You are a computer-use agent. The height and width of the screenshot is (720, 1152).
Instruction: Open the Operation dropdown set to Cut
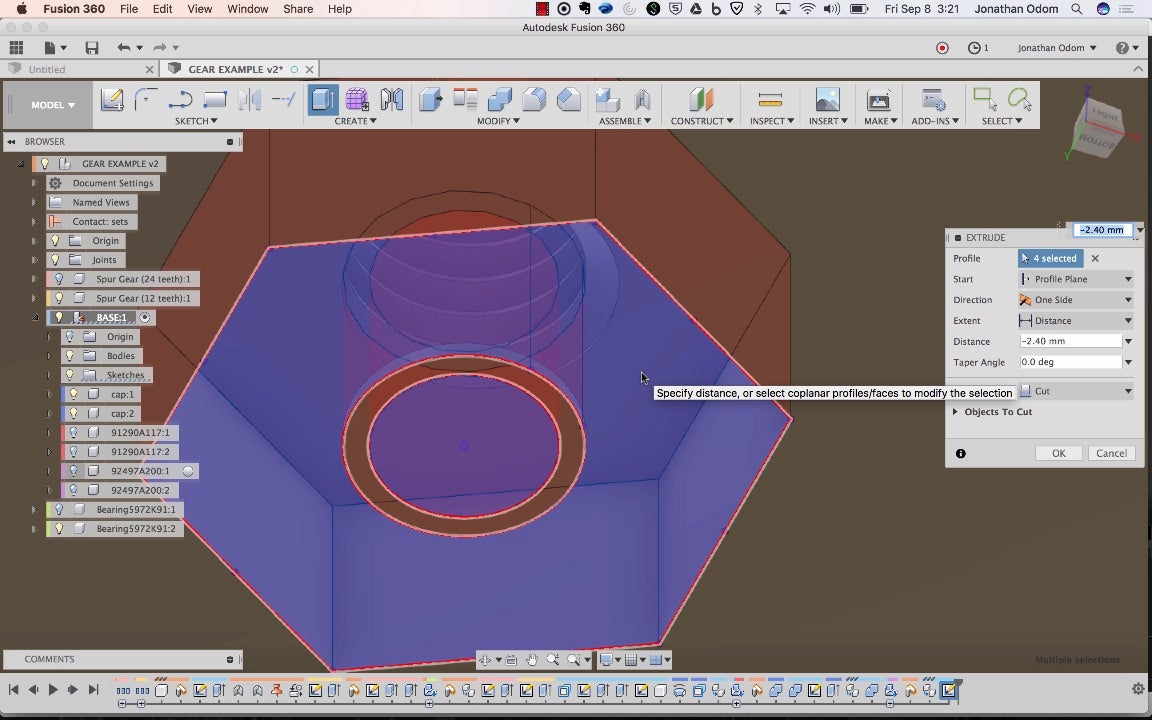[1076, 391]
